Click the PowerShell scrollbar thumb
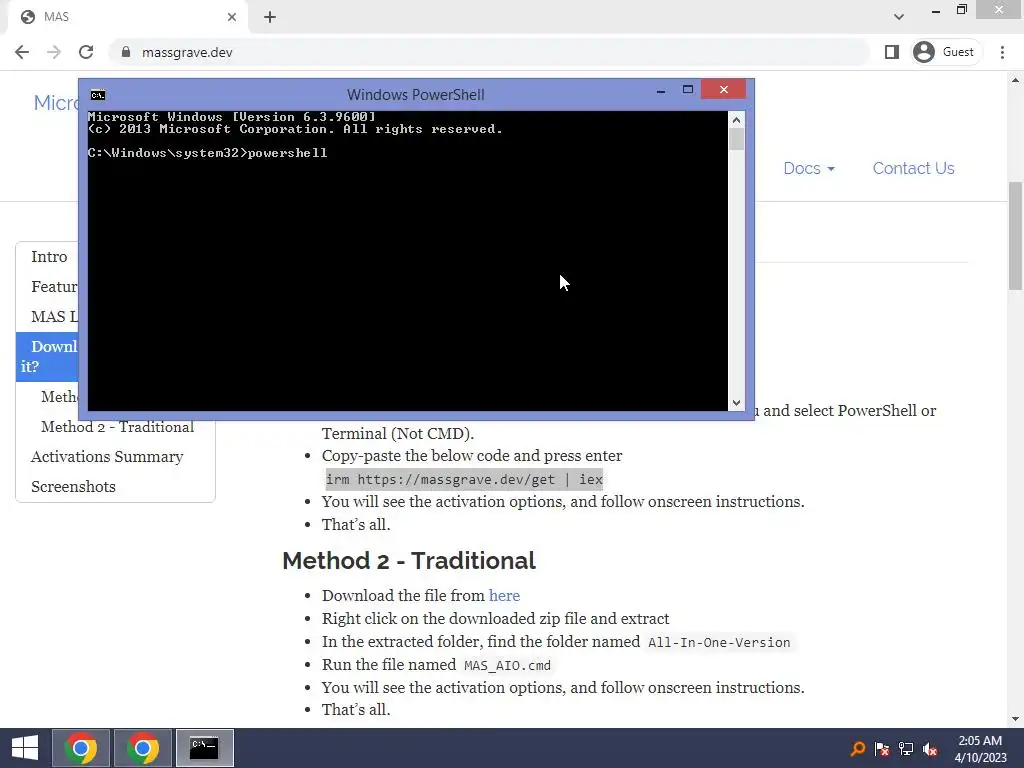Screen dimensions: 1024x768 pos(737,139)
